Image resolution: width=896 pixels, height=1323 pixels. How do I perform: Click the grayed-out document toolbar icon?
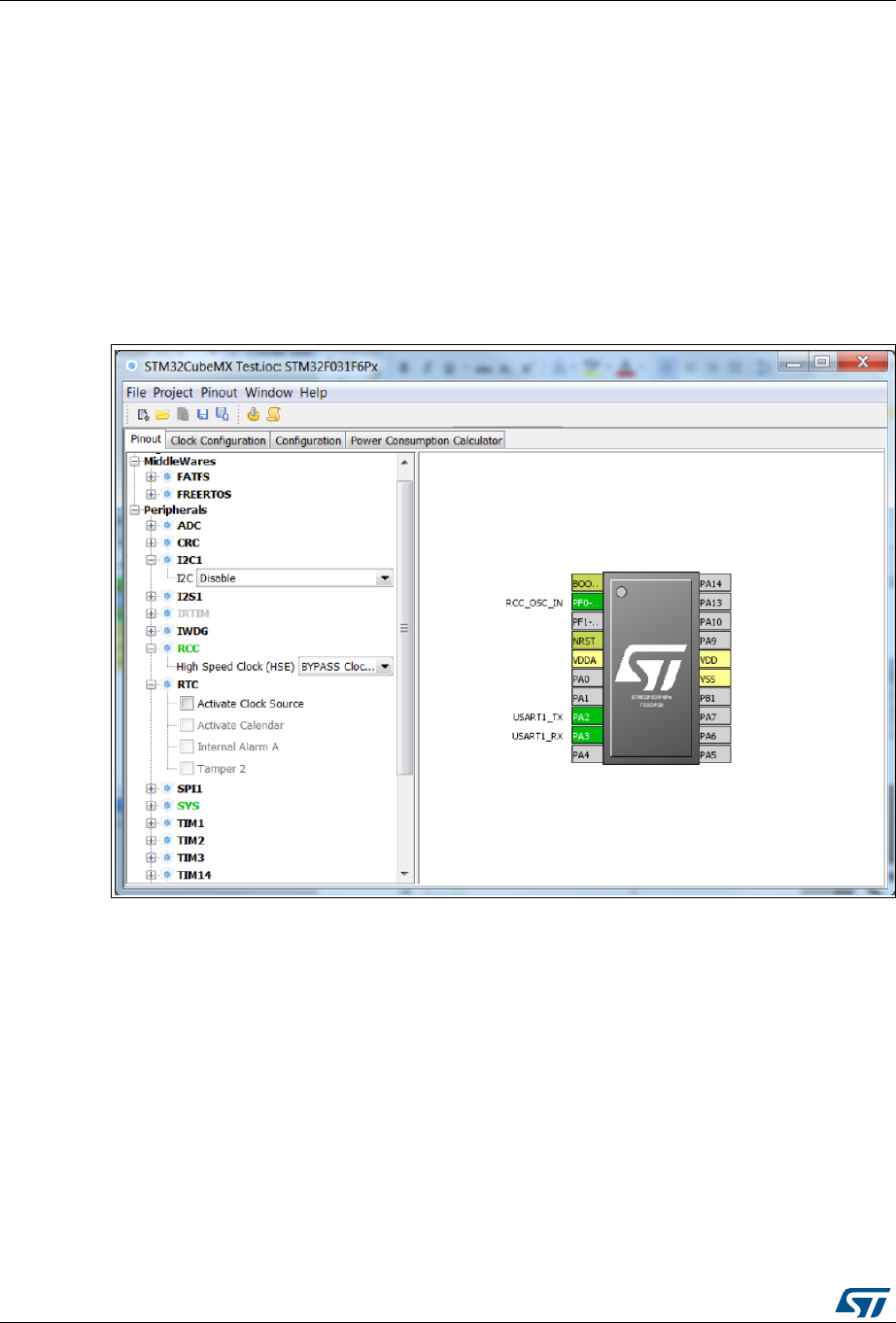pos(183,414)
